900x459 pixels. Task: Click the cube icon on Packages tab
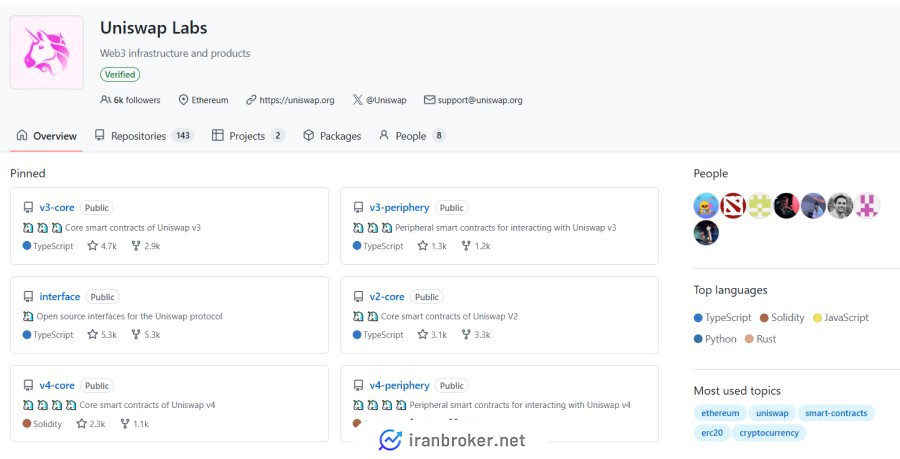pos(309,135)
